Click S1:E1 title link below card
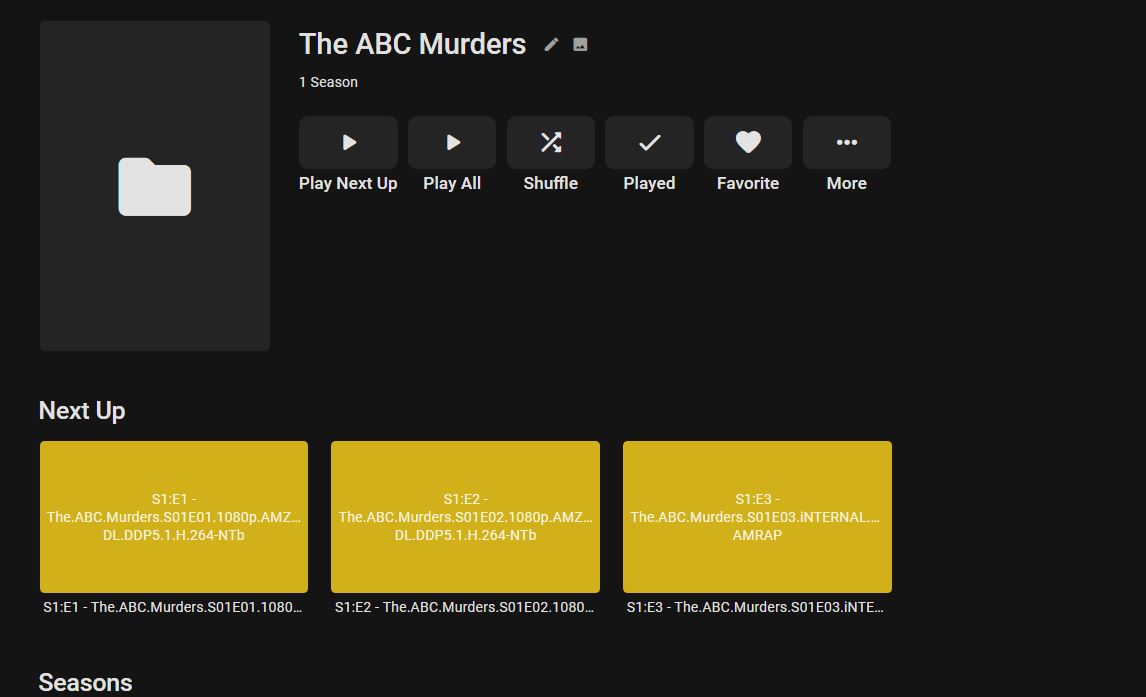Screen dimensions: 1146x697 point(172,607)
